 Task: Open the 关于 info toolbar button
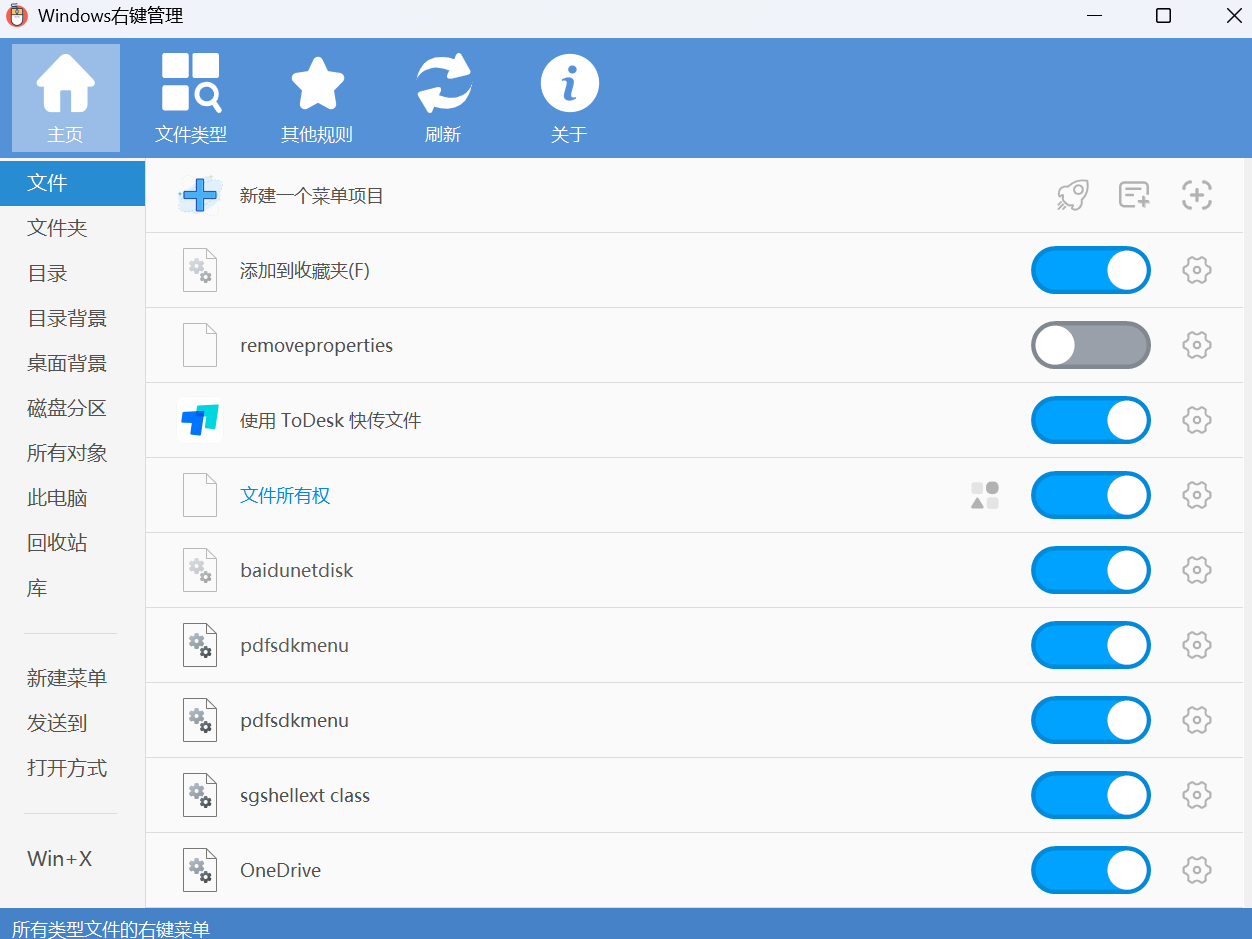(x=569, y=98)
